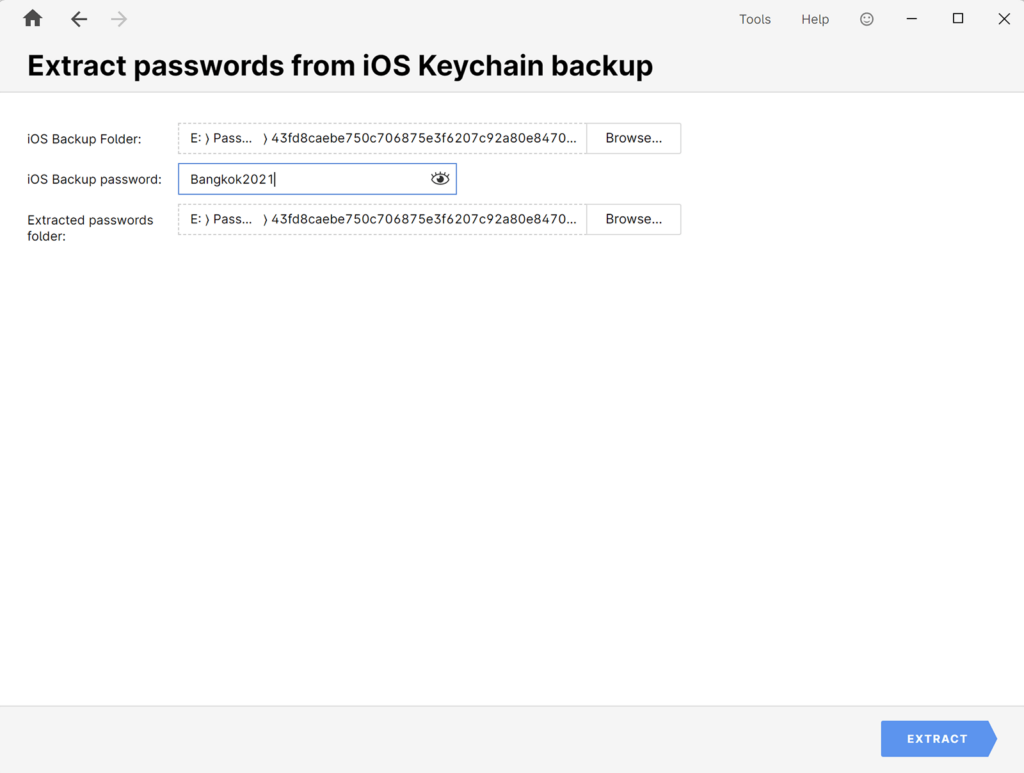
Task: Select the iOS Backup Folder path field
Action: click(382, 138)
